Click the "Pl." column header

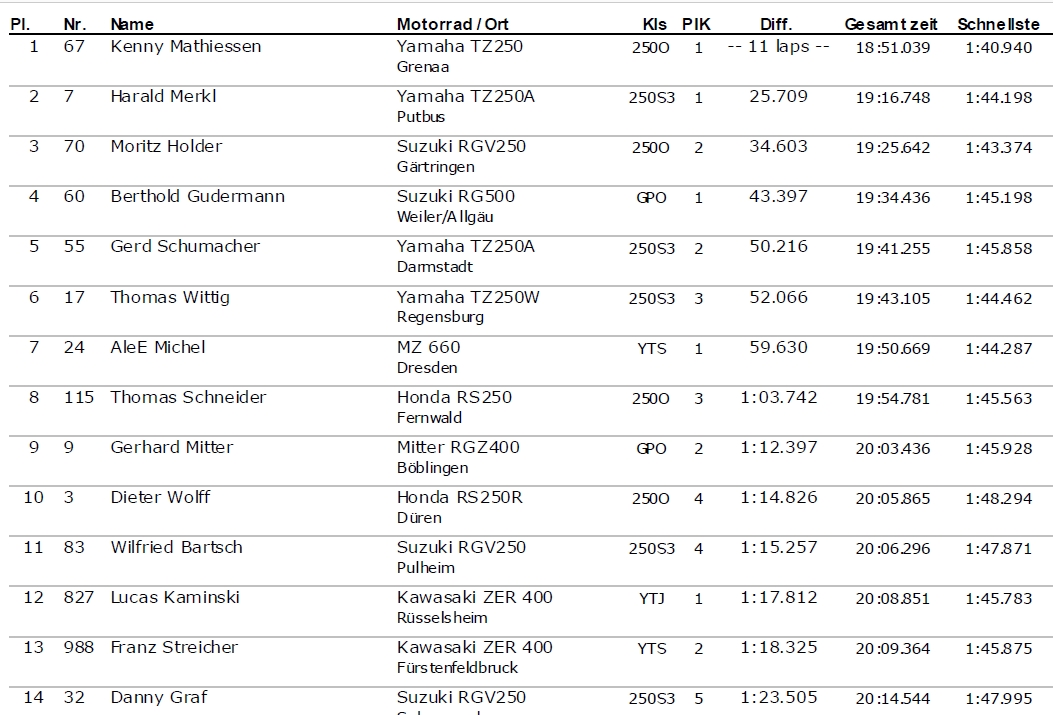tap(19, 24)
